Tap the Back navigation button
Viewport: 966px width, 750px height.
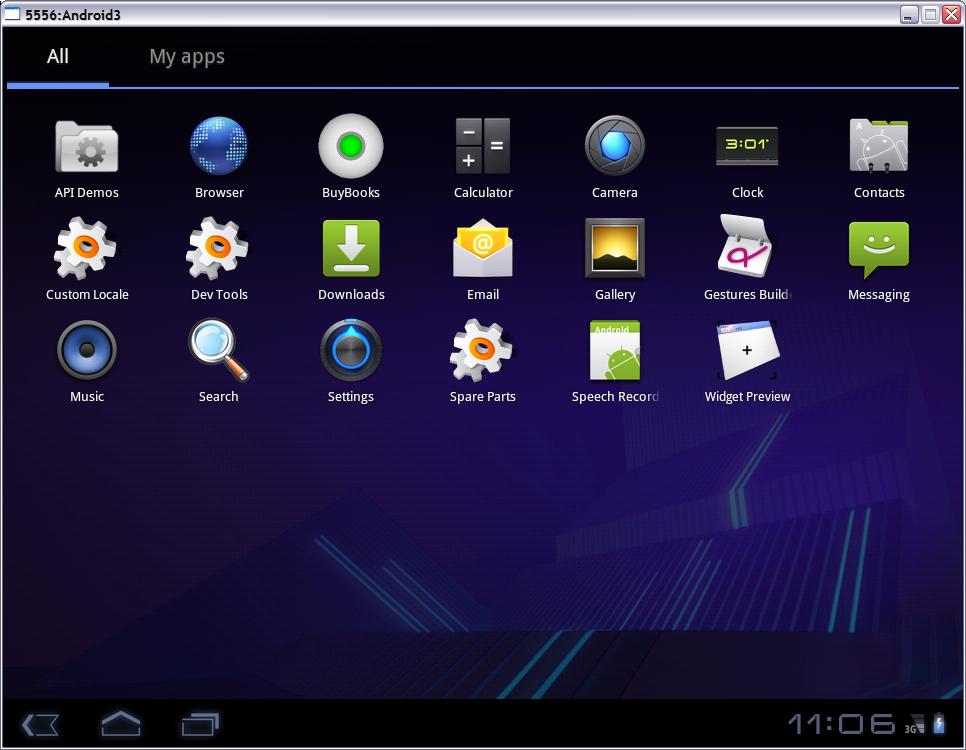click(41, 725)
